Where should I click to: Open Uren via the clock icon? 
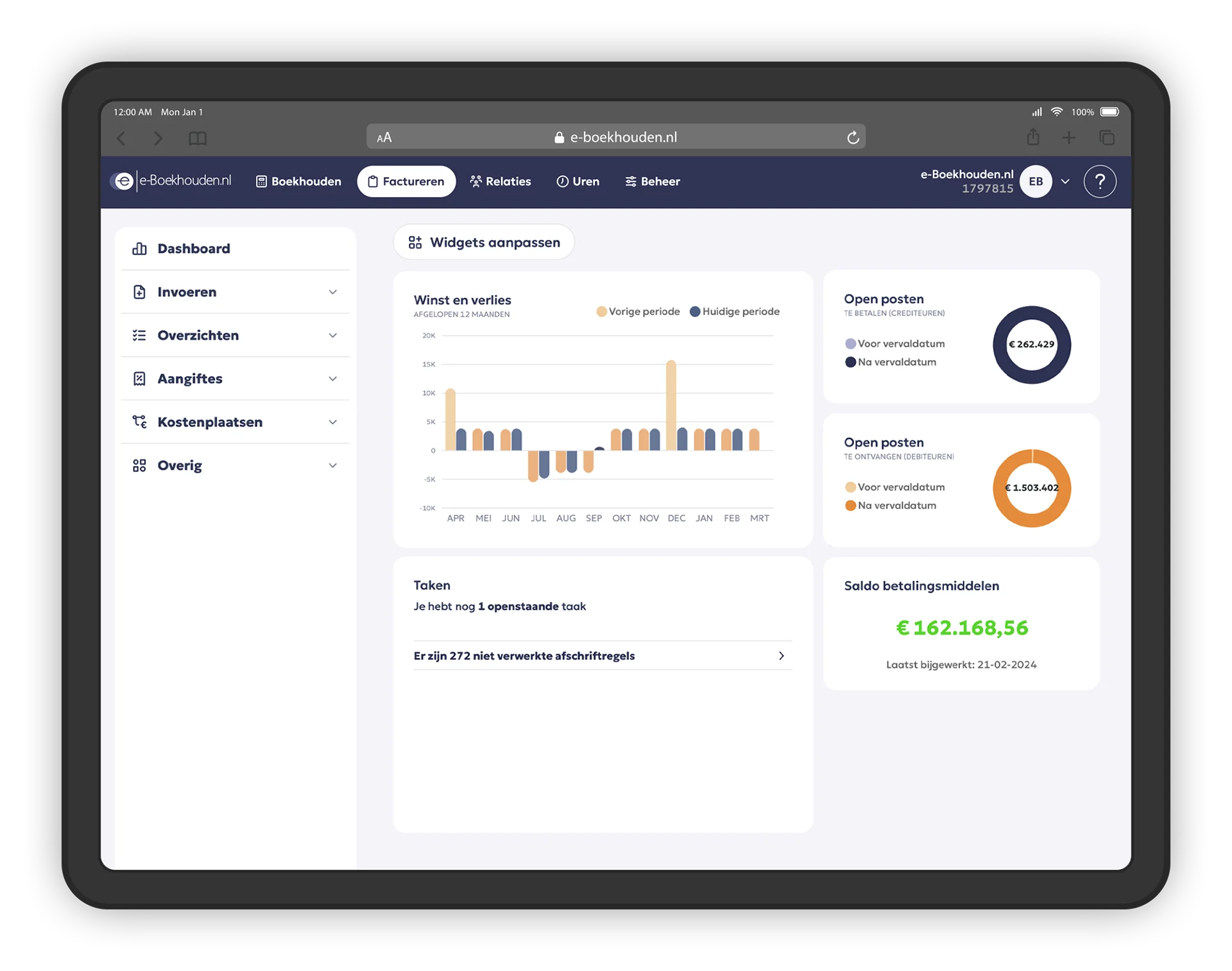[x=561, y=182]
